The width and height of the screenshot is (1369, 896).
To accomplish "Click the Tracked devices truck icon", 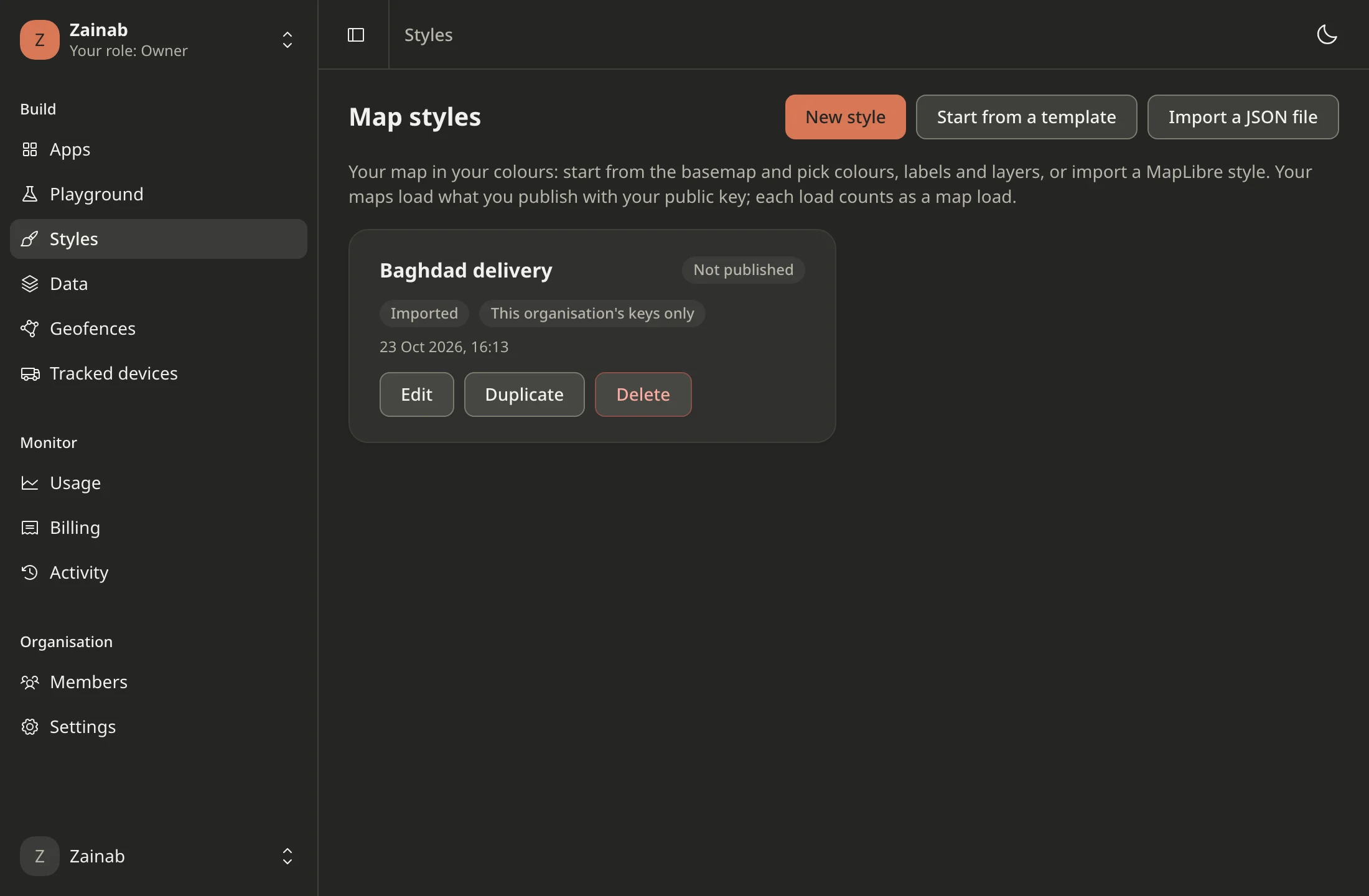I will 30,373.
